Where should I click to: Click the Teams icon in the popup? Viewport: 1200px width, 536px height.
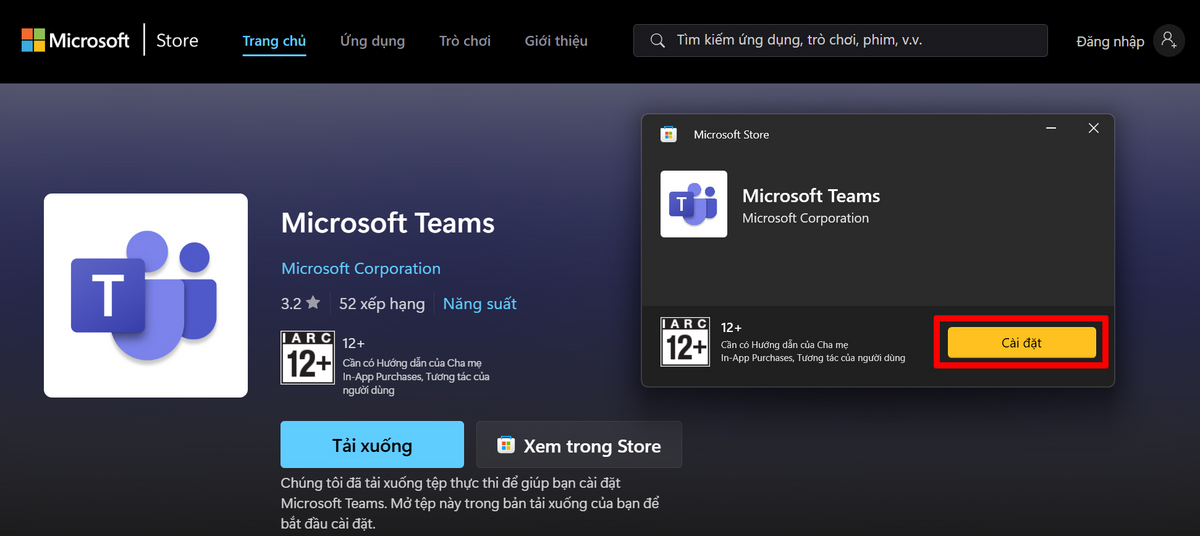694,204
